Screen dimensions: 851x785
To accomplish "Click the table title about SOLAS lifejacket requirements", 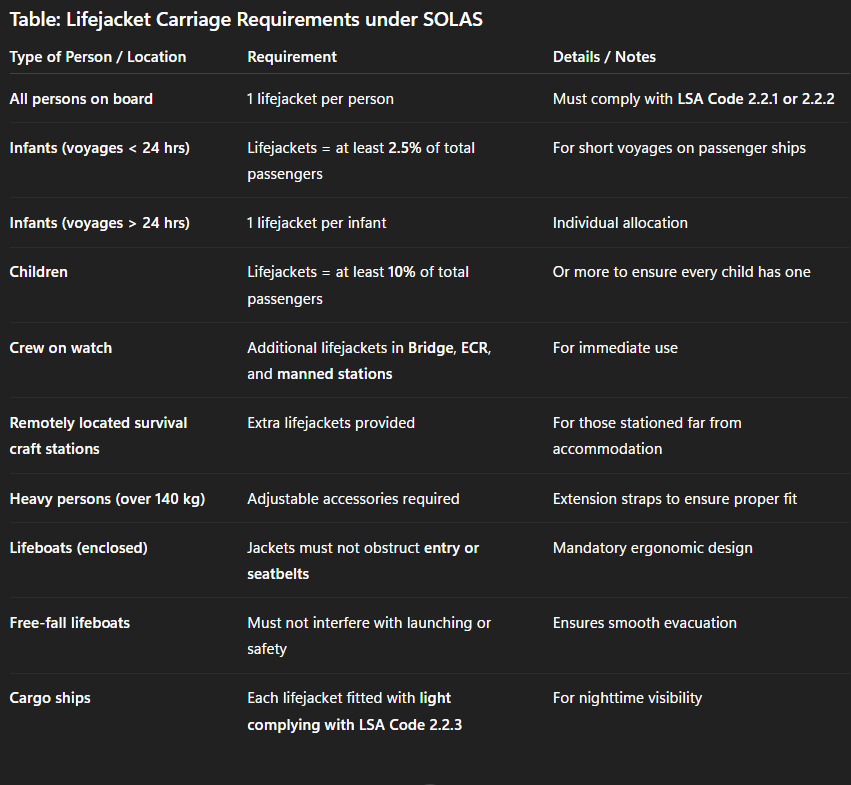I will [246, 19].
